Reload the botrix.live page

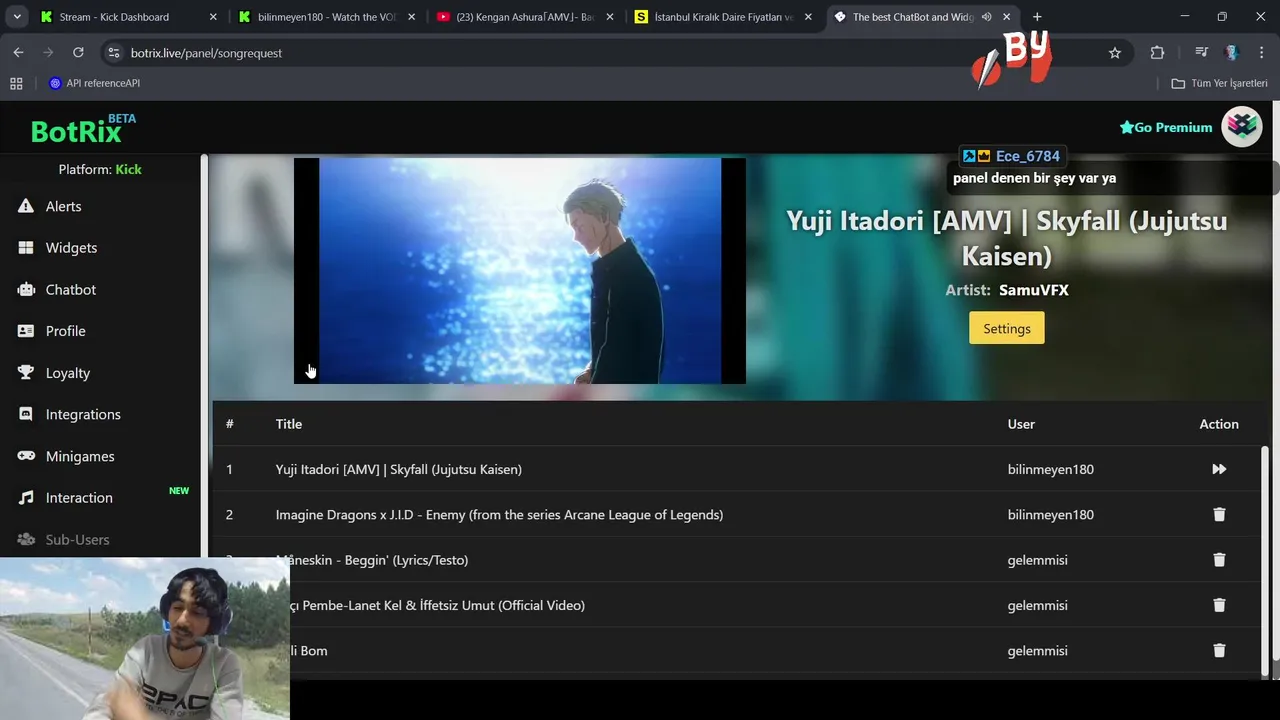point(78,53)
